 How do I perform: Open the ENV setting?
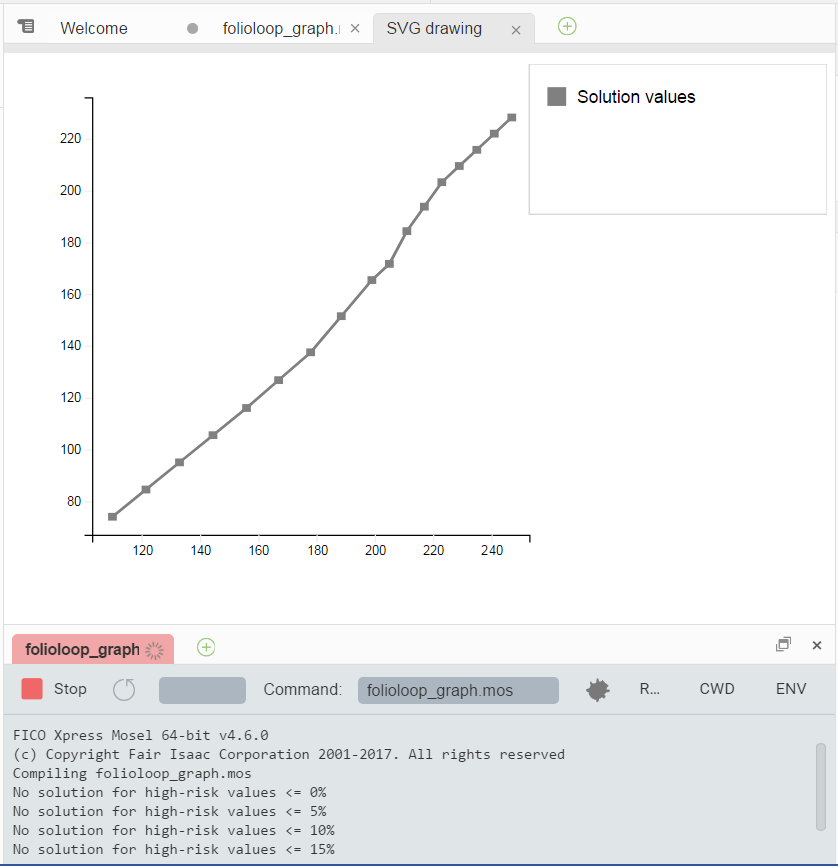(791, 689)
